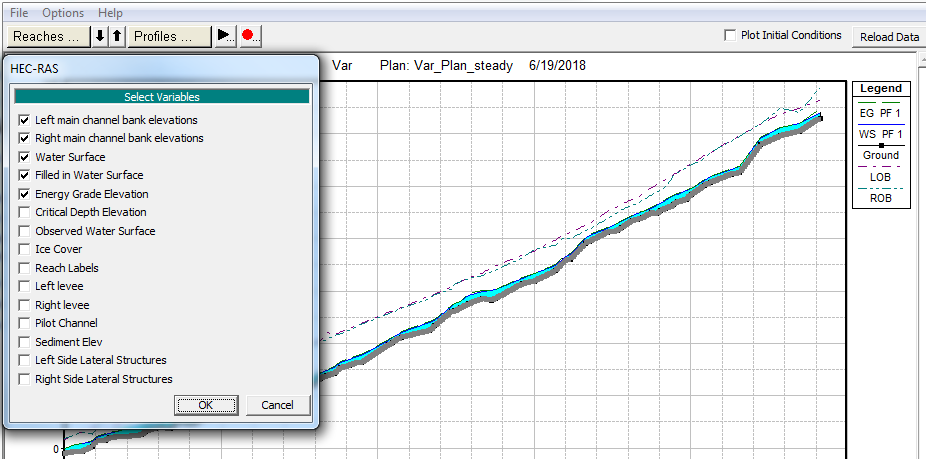
Task: Click the Plan: Var_Plan_steady title text
Action: (446, 66)
